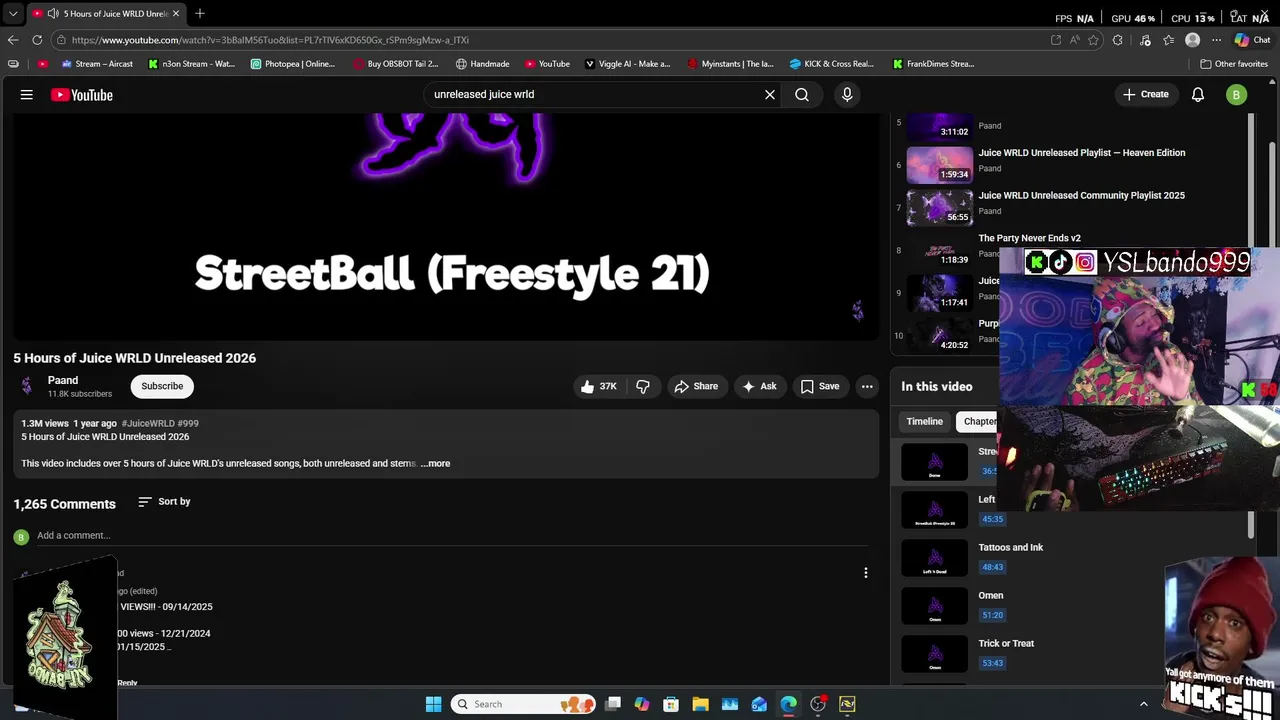
Task: Open Create upload menu
Action: coord(1145,95)
